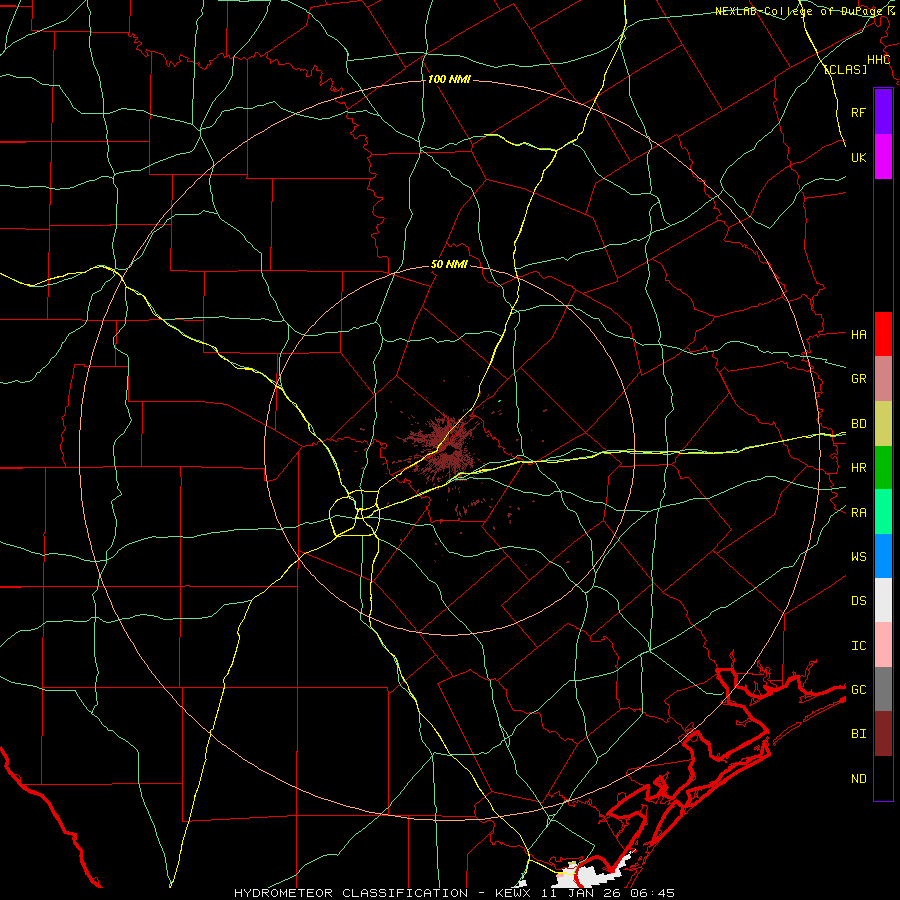Click the WS blue legend swatch
The width and height of the screenshot is (900, 900).
tap(883, 556)
